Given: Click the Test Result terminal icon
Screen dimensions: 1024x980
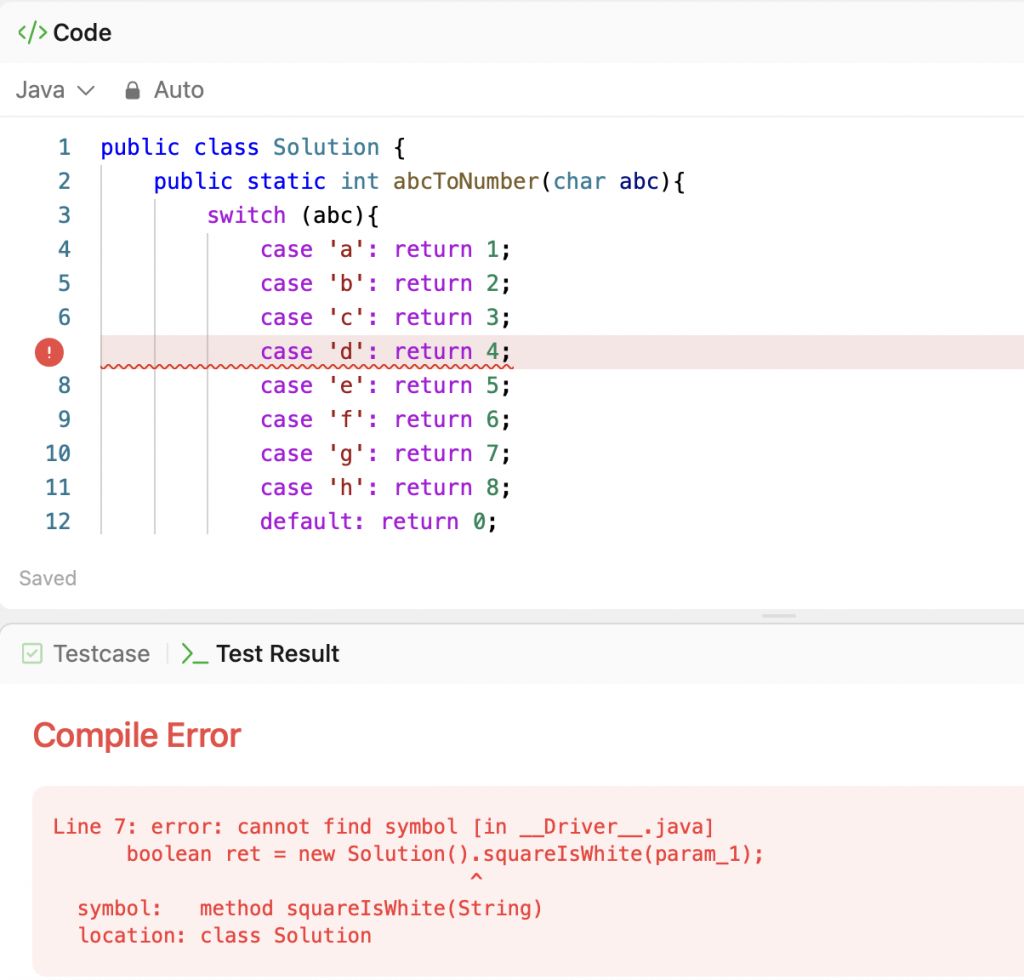Looking at the screenshot, I should coord(194,654).
